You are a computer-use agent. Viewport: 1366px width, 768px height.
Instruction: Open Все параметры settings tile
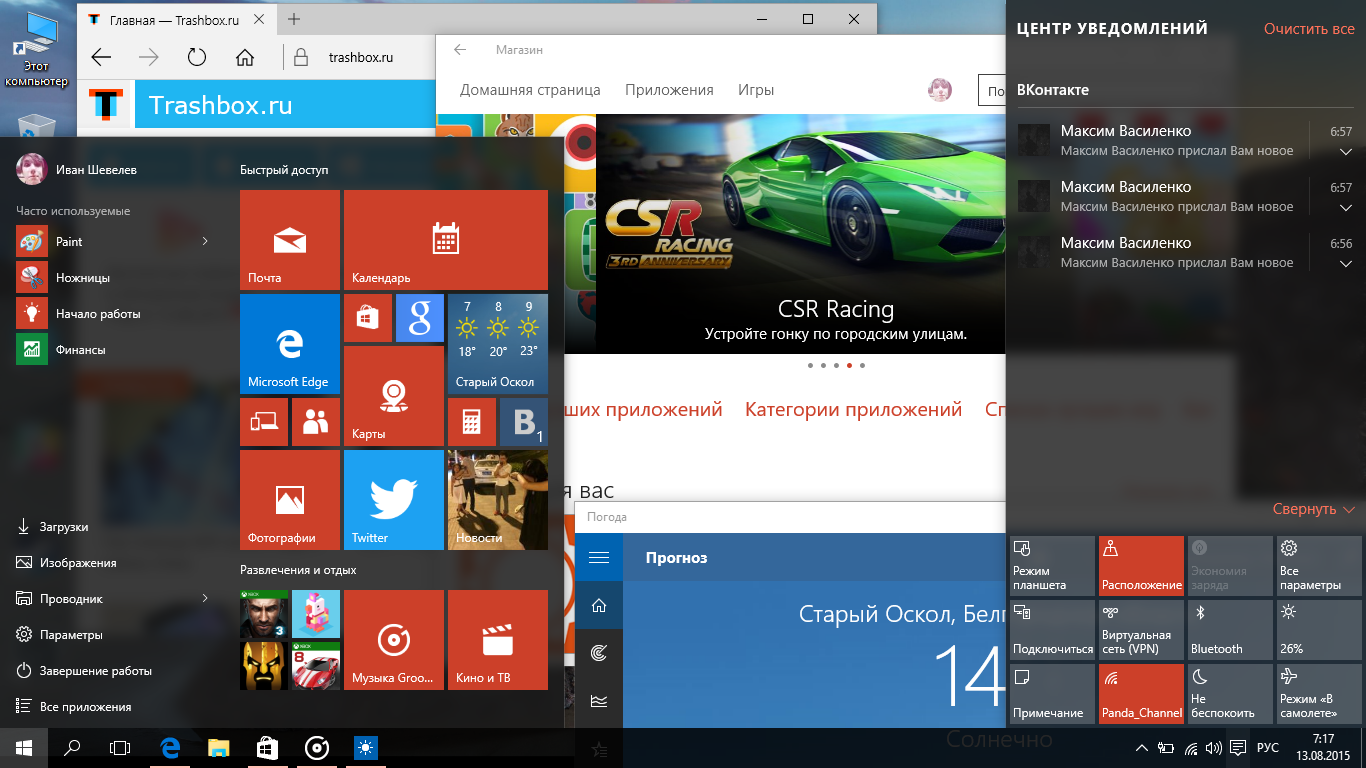point(1320,565)
